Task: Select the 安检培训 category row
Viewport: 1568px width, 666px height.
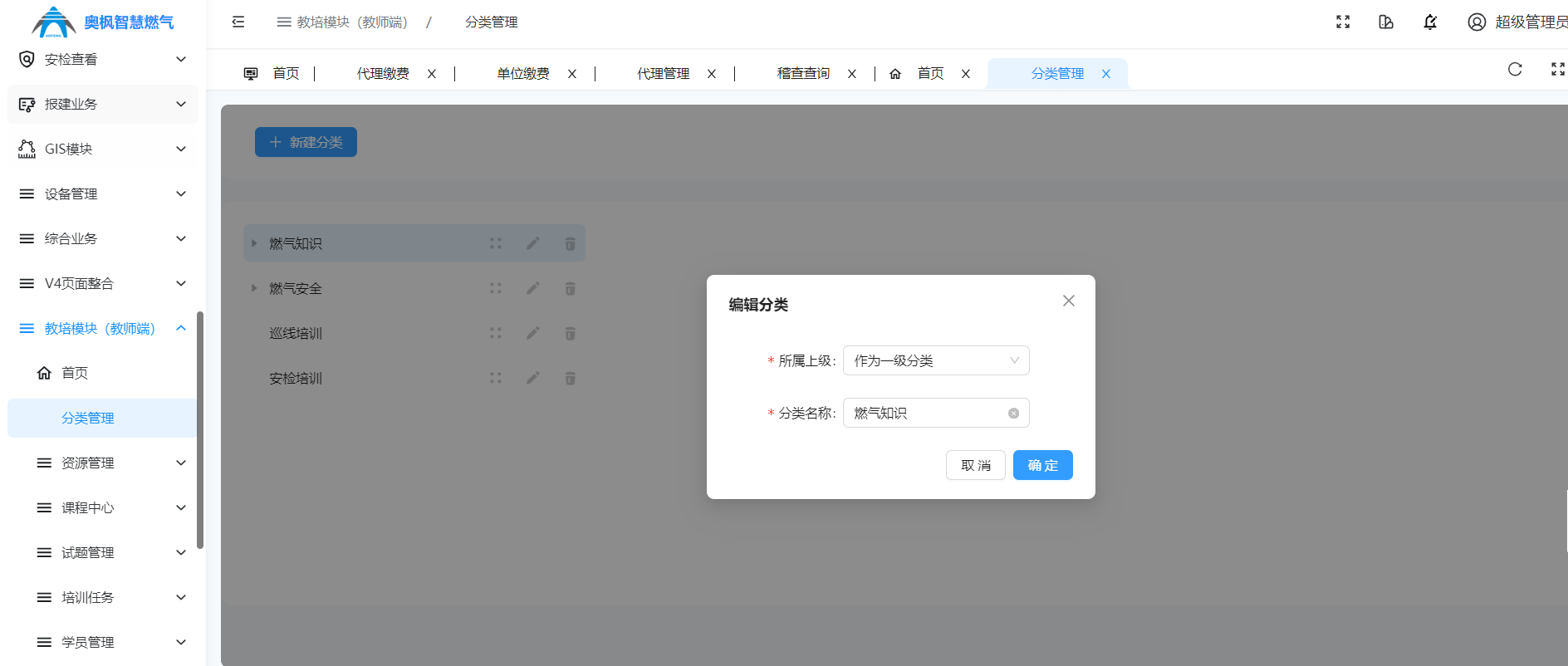Action: click(414, 378)
